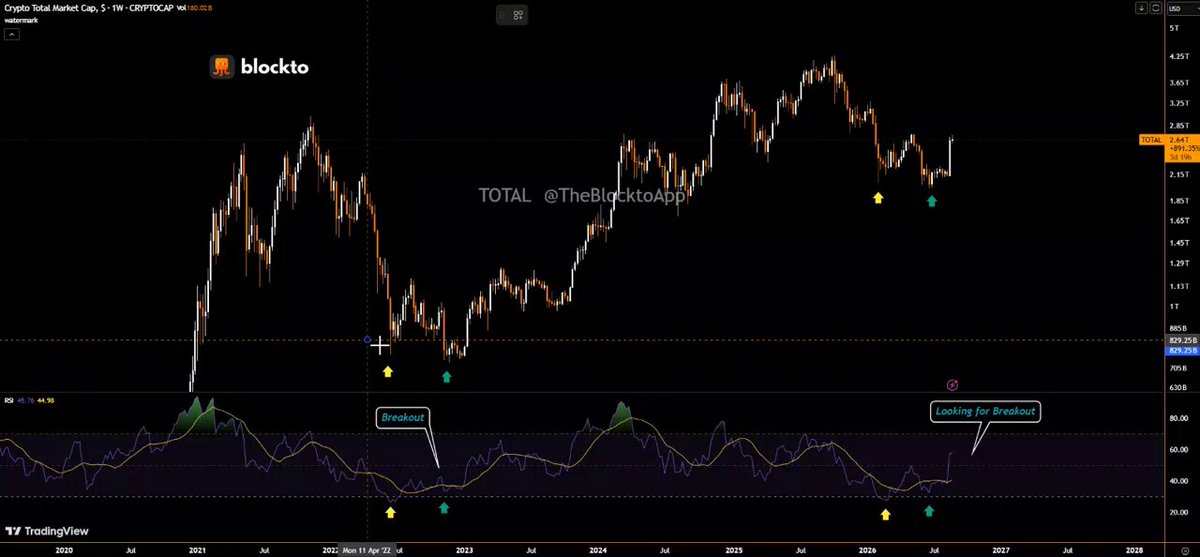Select the RSI indicator label
Viewport: 1200px width, 557px height.
[10, 401]
